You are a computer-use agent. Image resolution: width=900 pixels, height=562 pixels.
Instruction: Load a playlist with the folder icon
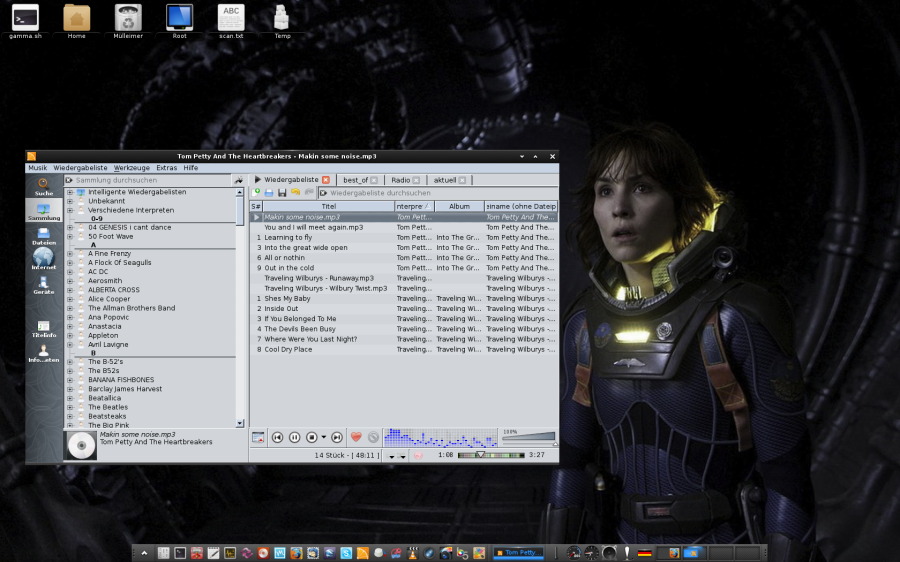tap(269, 193)
